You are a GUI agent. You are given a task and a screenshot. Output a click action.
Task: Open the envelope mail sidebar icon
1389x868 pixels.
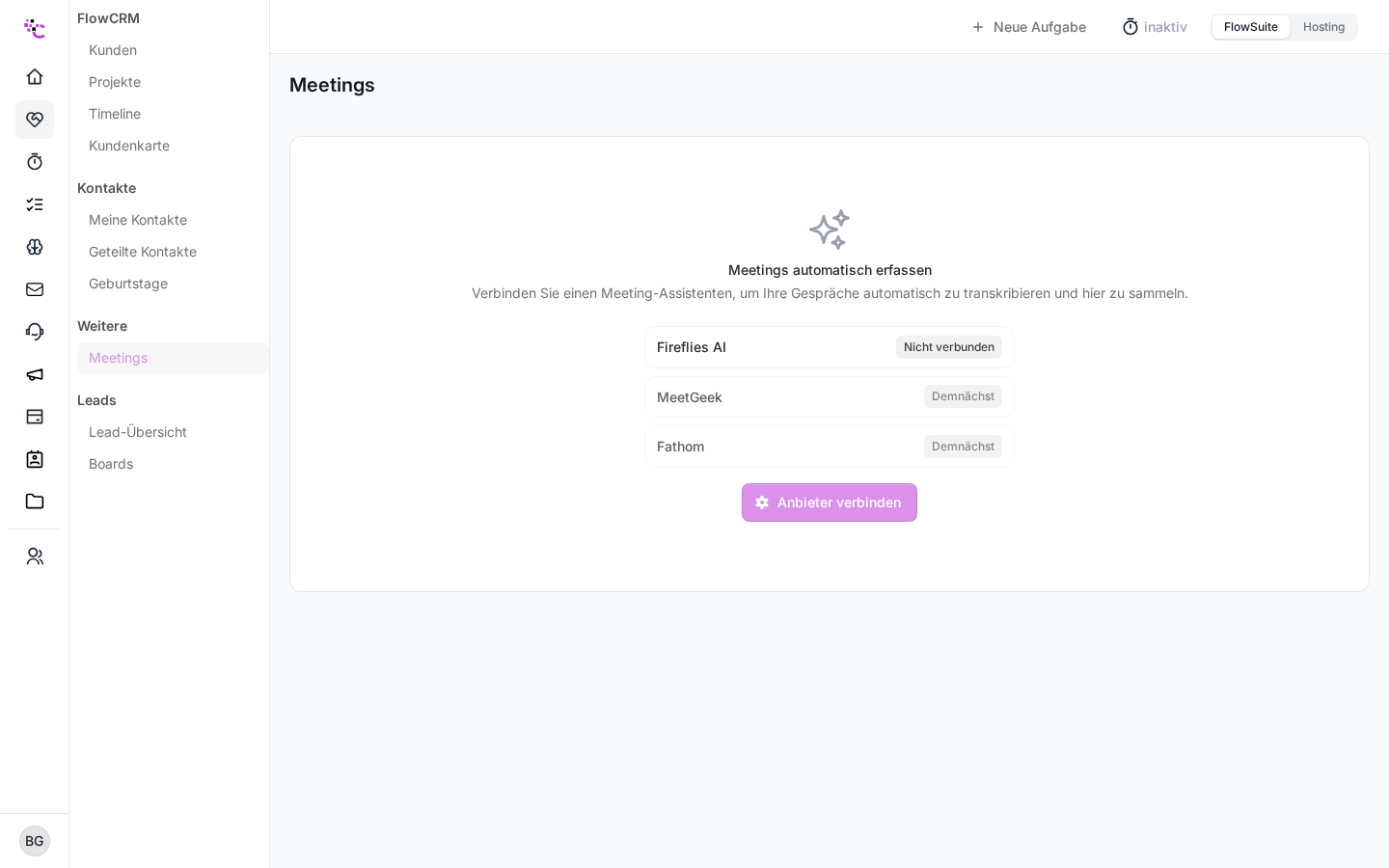click(35, 289)
